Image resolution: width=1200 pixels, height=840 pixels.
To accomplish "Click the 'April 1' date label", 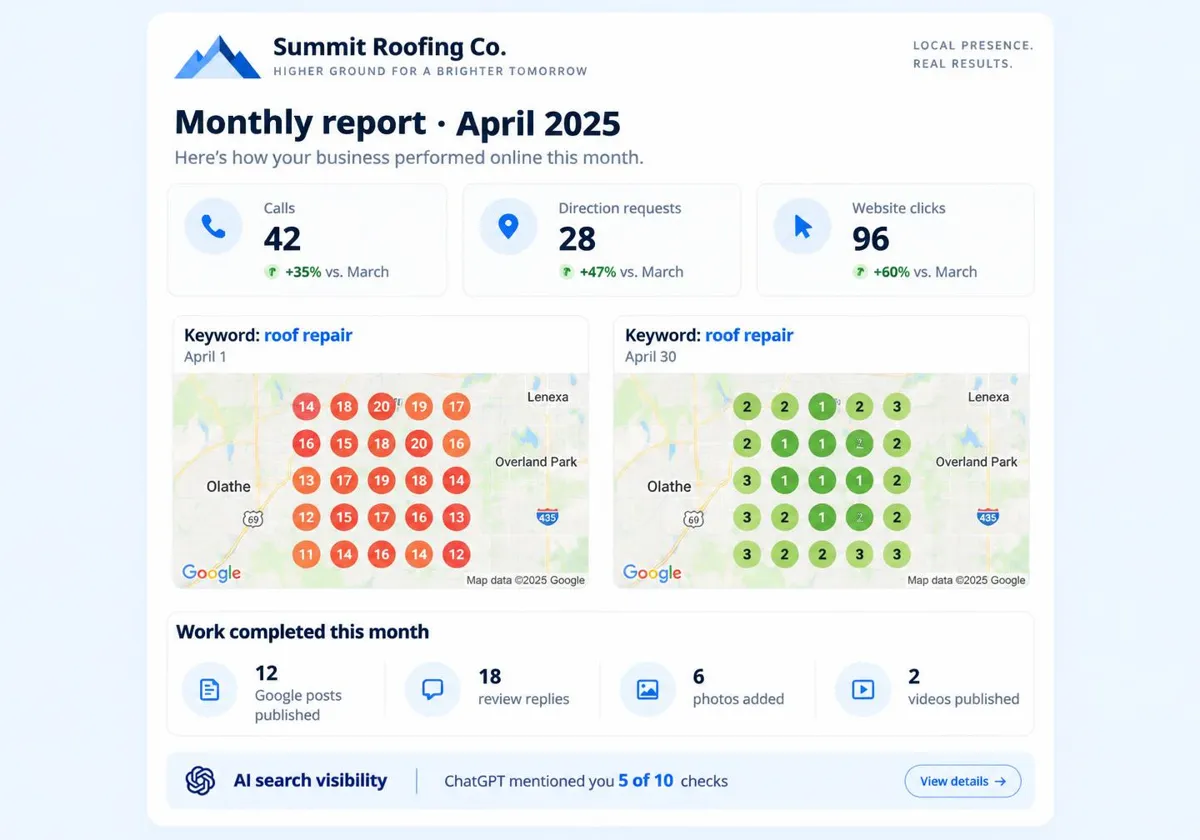I will (206, 357).
